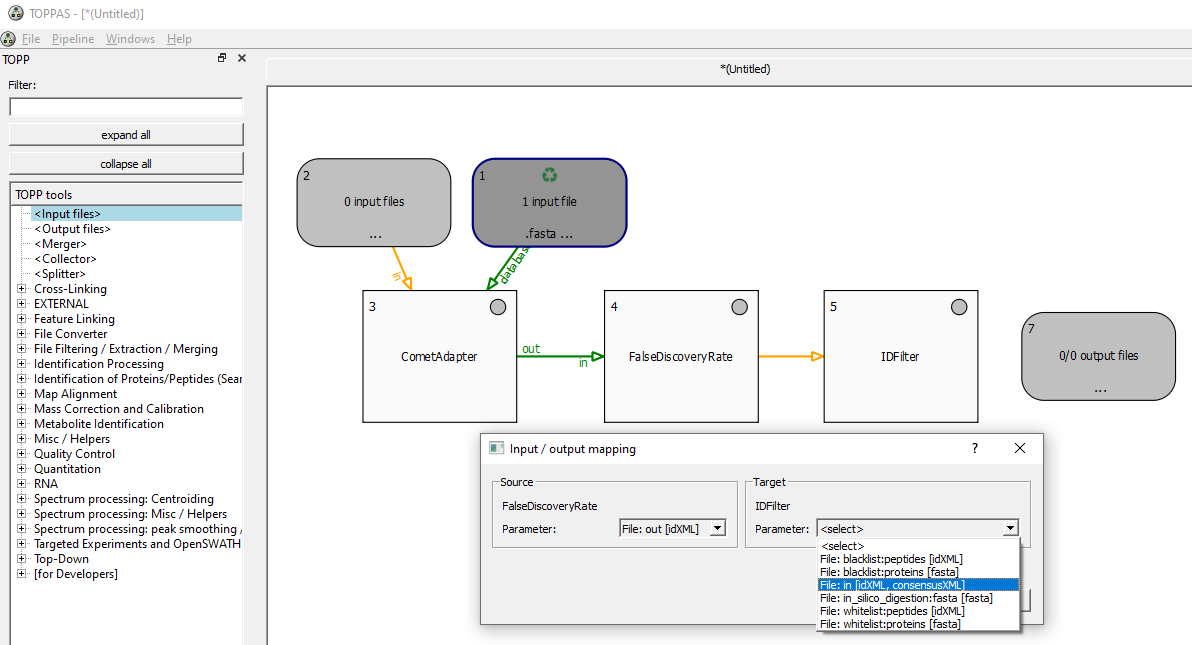
Task: Click the status circle on FalseDiscoveryRate node
Action: [739, 307]
